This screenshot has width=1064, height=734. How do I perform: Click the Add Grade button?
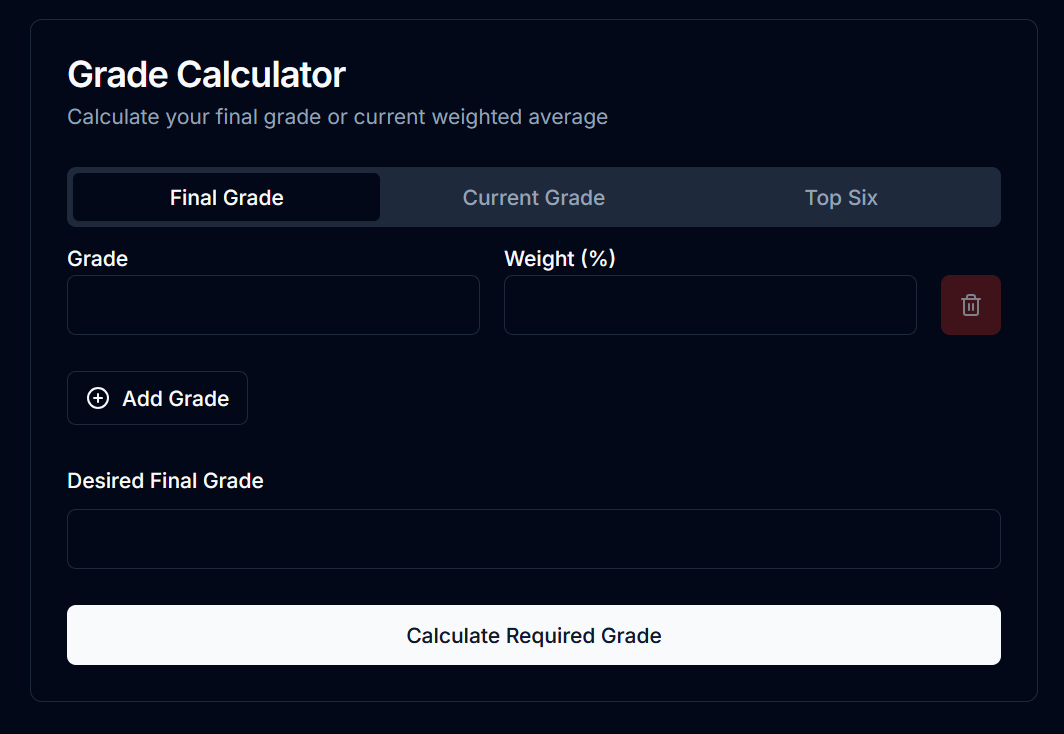[157, 398]
